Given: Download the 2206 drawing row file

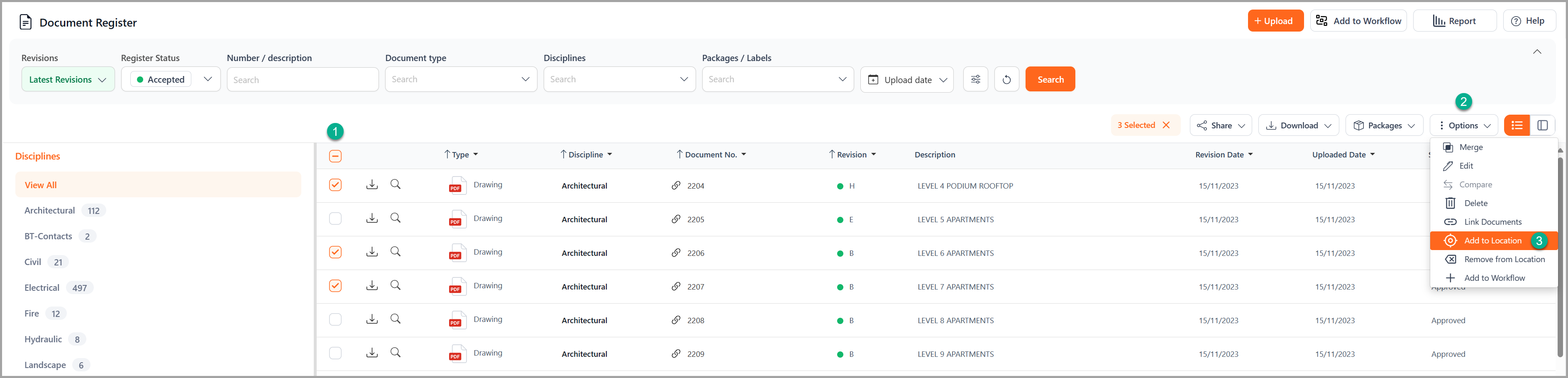Looking at the screenshot, I should click(x=372, y=252).
